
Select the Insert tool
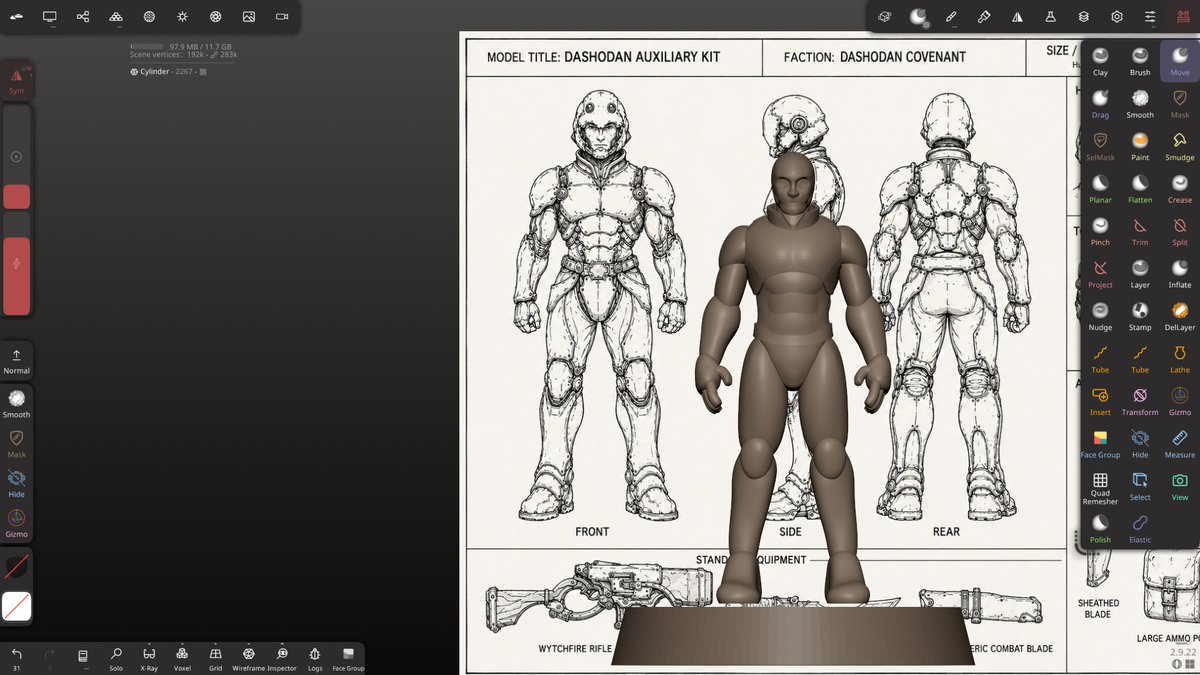(x=1100, y=402)
